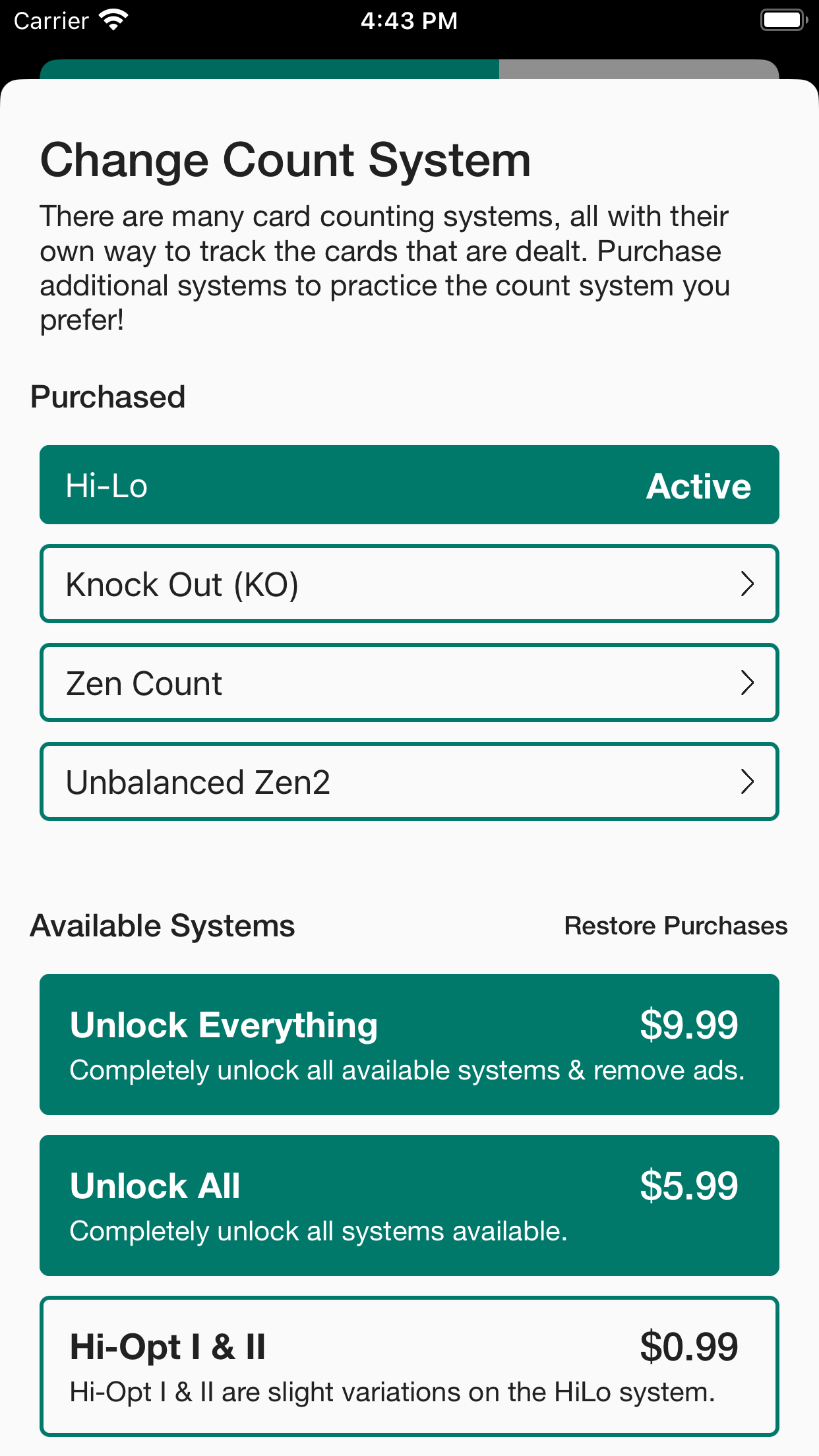This screenshot has height=1456, width=819.
Task: Tap the battery indicator
Action: (x=783, y=20)
